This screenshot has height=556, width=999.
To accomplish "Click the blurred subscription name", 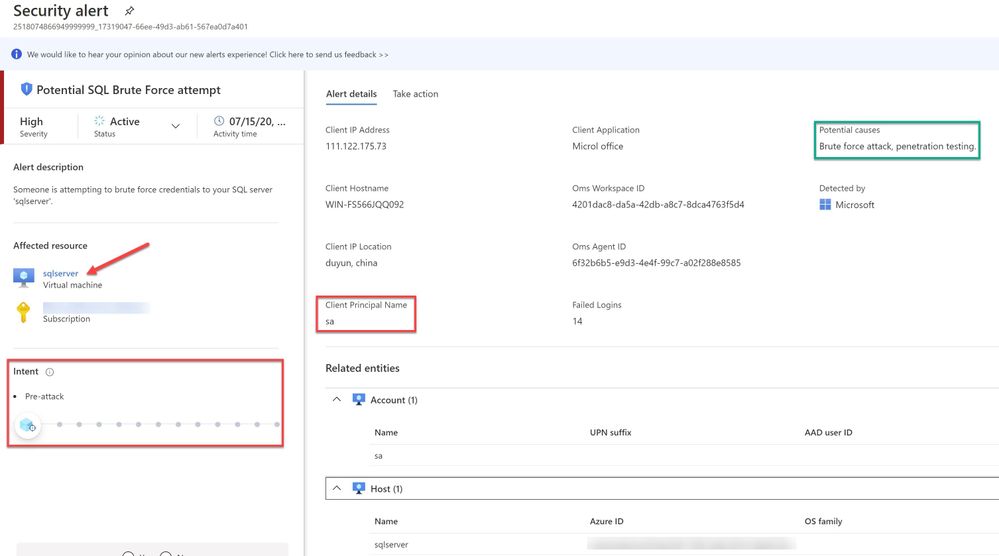I will tap(96, 308).
